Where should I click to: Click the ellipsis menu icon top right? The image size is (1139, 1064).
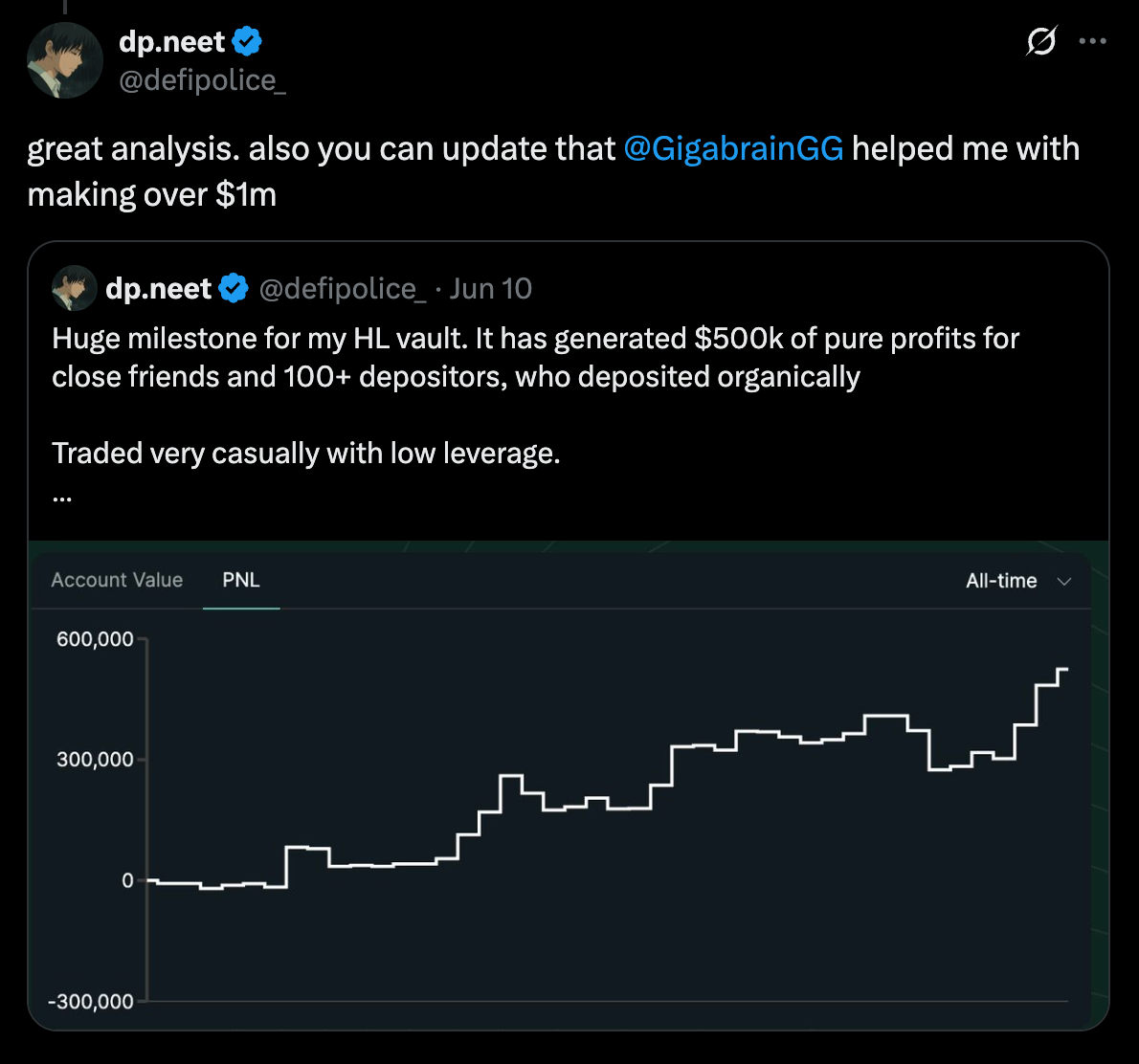pyautogui.click(x=1093, y=41)
